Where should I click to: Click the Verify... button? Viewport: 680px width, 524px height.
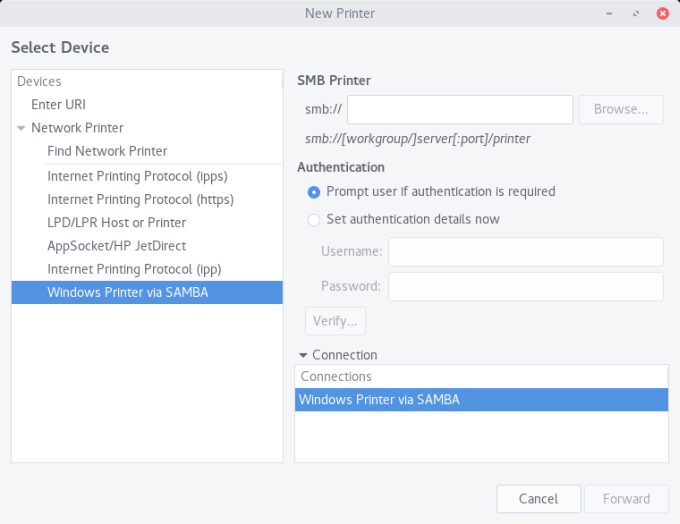pyautogui.click(x=335, y=321)
